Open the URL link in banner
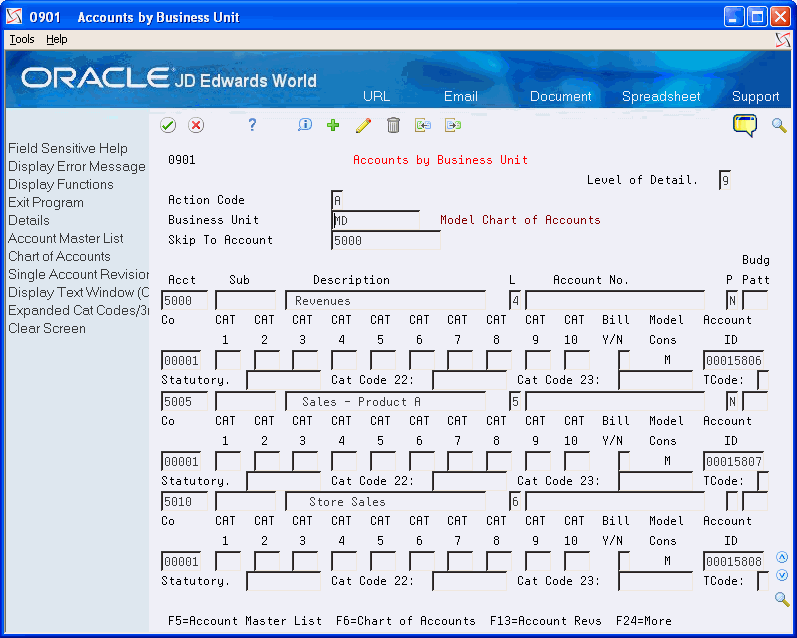Screen dimensions: 797x638 coord(377,96)
